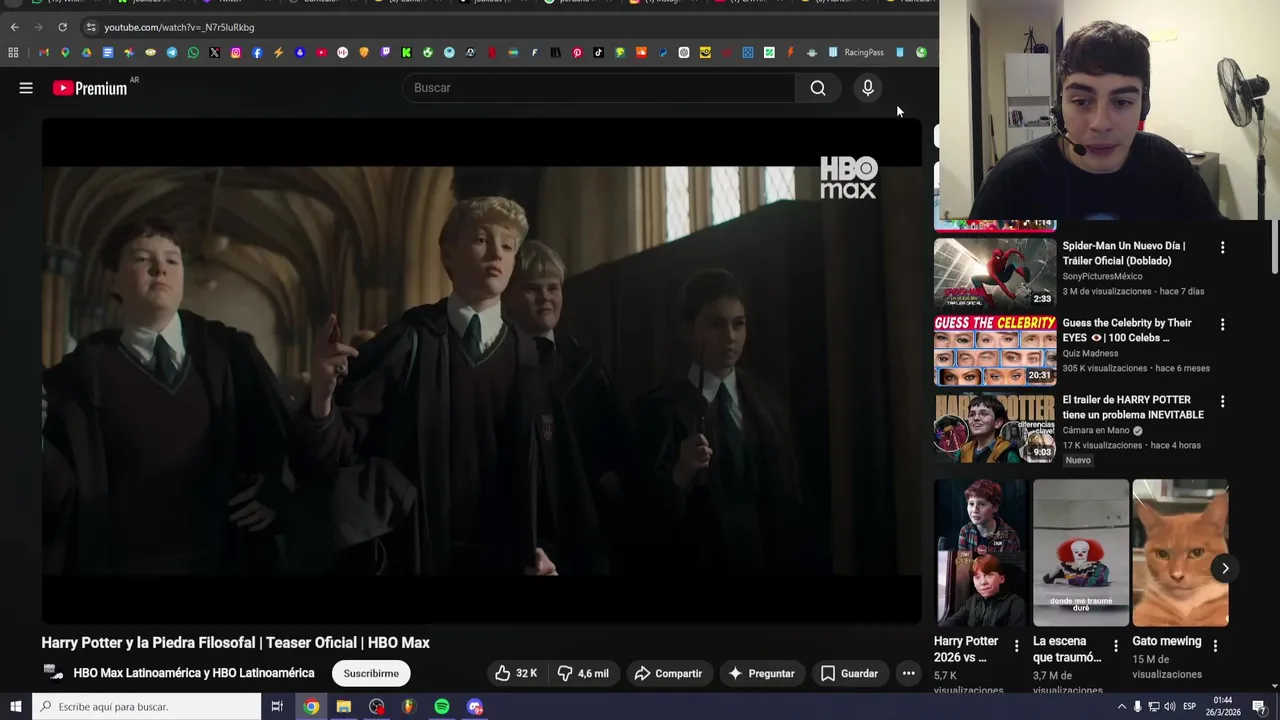Open the more actions ellipsis under video
The height and width of the screenshot is (720, 1280).
point(908,673)
